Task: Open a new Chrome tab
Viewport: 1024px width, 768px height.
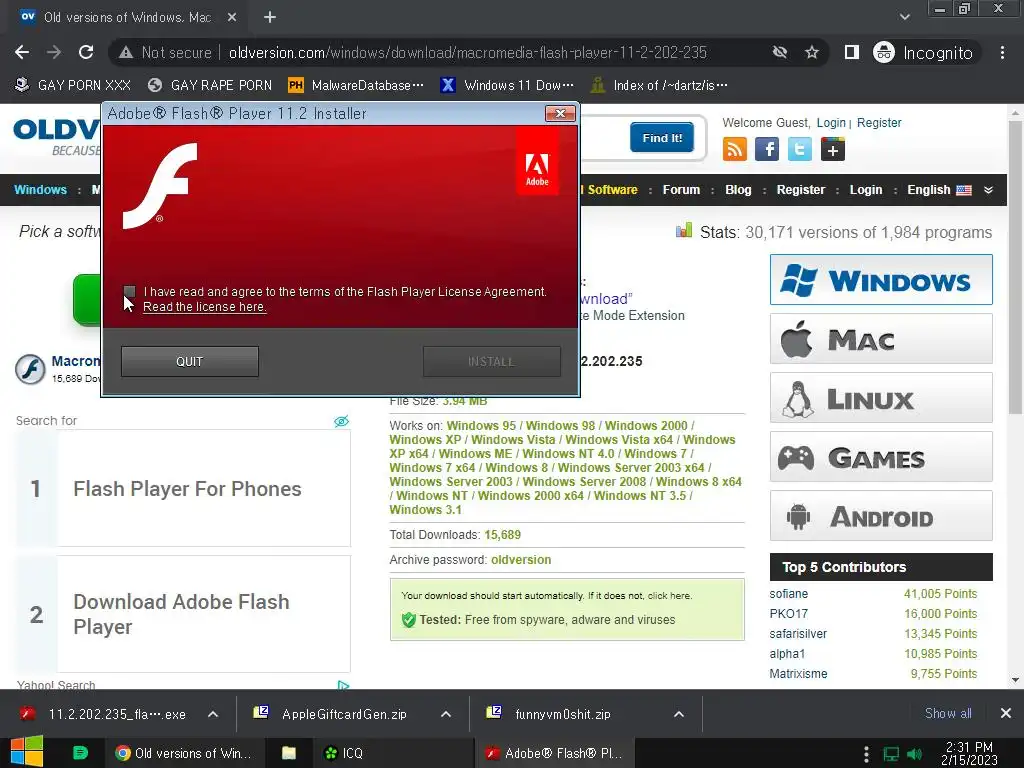Action: click(270, 18)
